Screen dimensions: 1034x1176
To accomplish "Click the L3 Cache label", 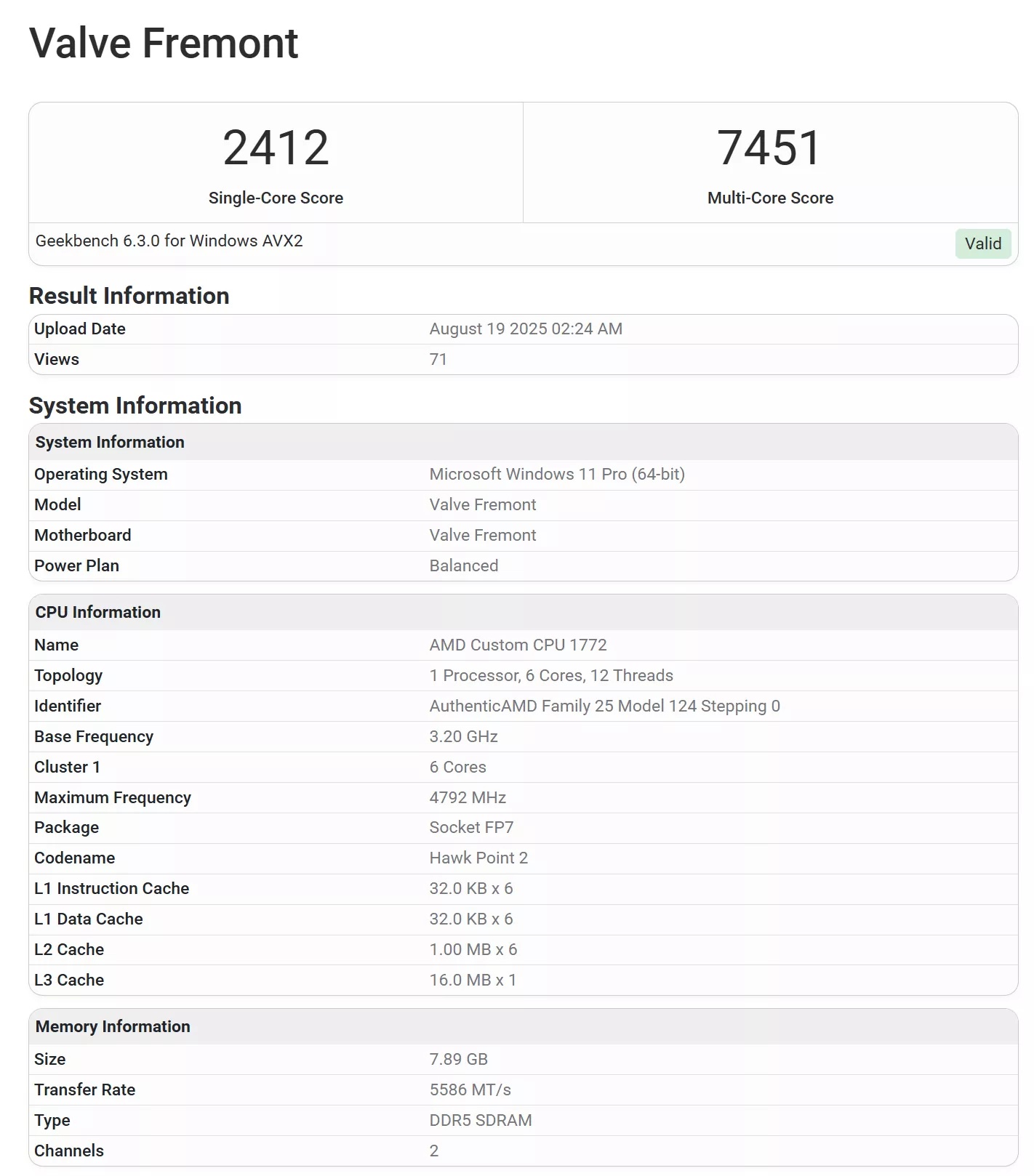I will point(69,980).
